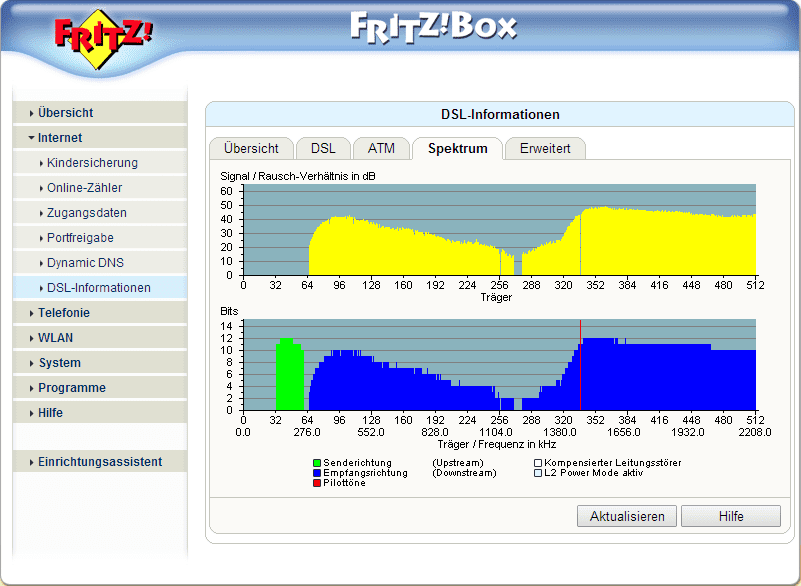Open Dynamic DNS page
Viewport: 801px width, 586px height.
[x=85, y=263]
